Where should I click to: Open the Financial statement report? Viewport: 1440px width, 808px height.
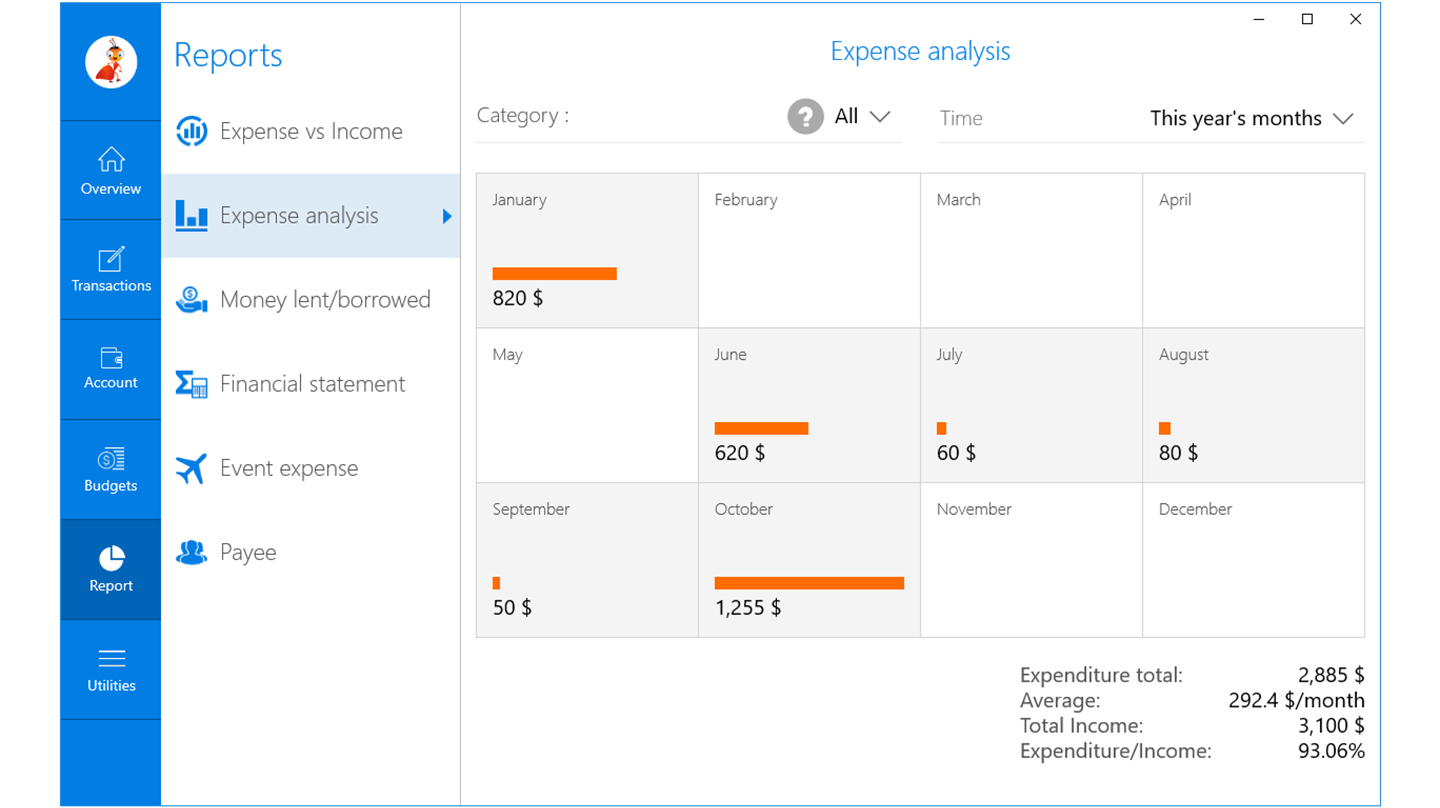coord(312,384)
